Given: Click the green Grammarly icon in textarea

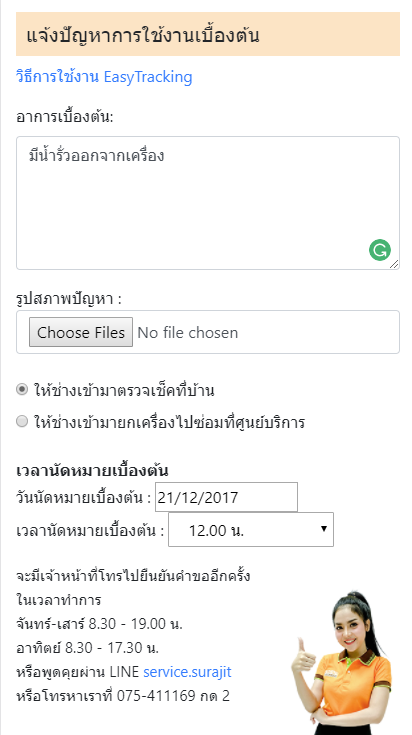Looking at the screenshot, I should [380, 250].
